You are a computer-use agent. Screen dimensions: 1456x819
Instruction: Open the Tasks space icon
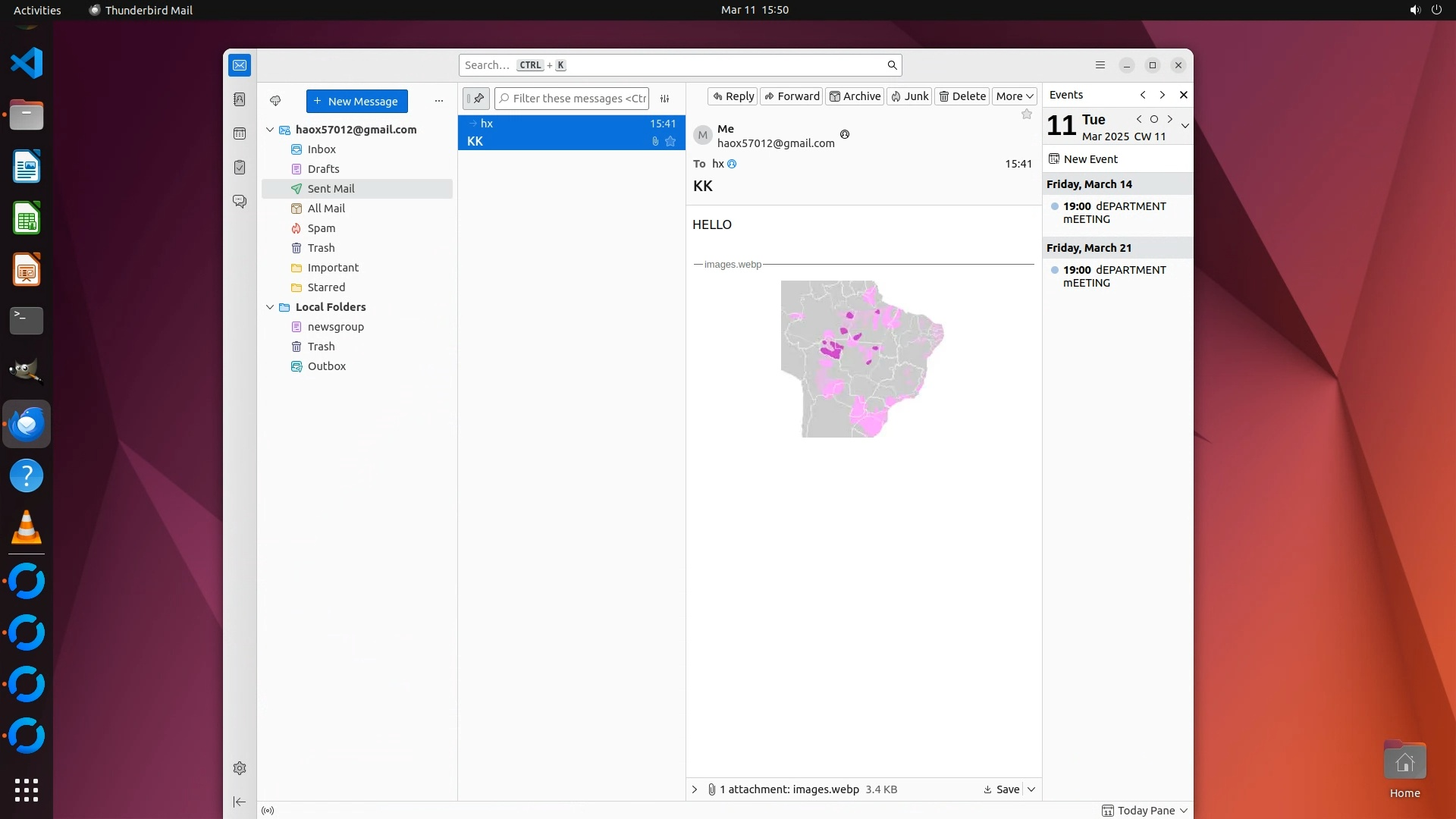click(x=240, y=168)
